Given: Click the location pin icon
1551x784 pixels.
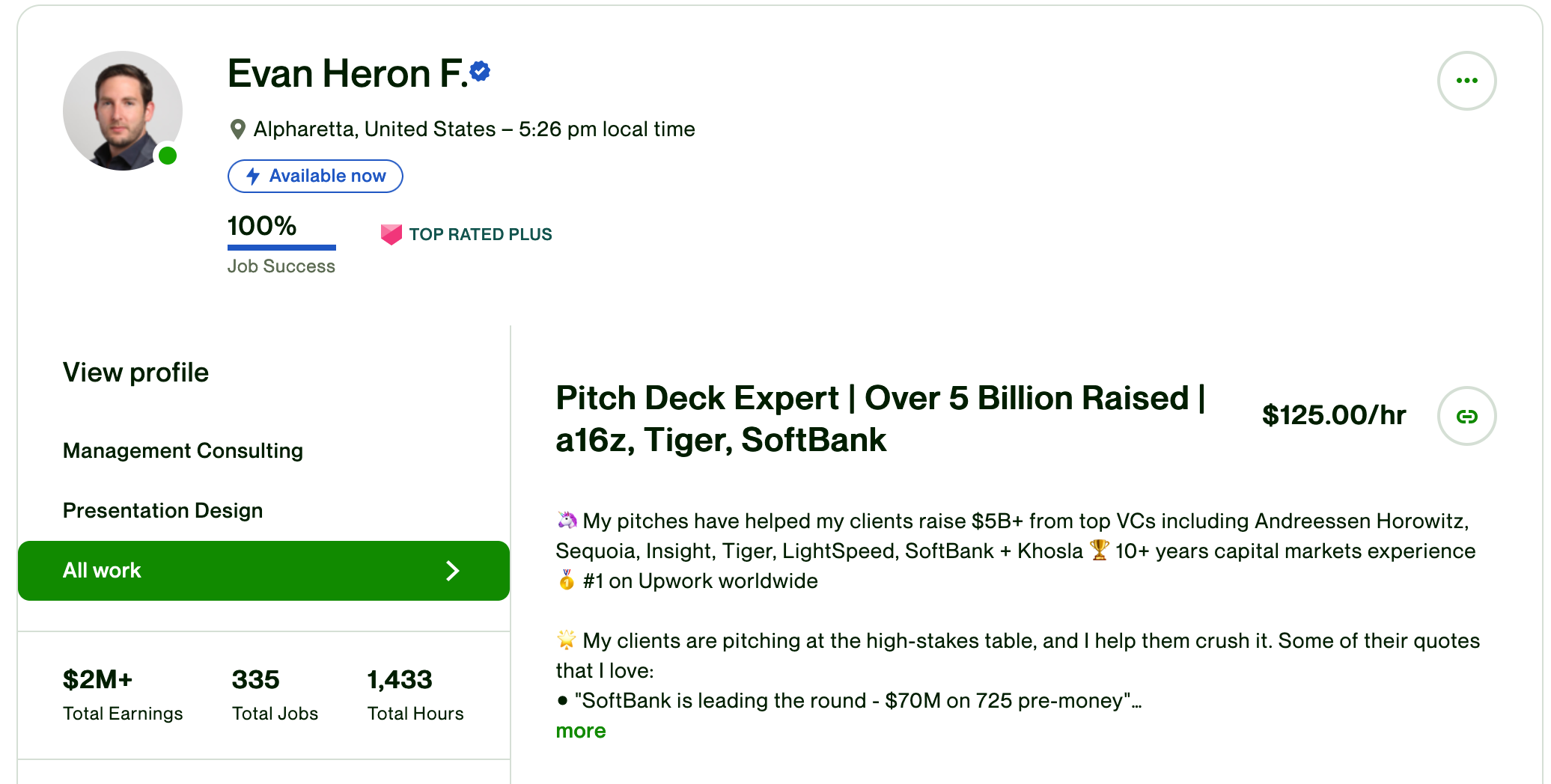Looking at the screenshot, I should (237, 129).
